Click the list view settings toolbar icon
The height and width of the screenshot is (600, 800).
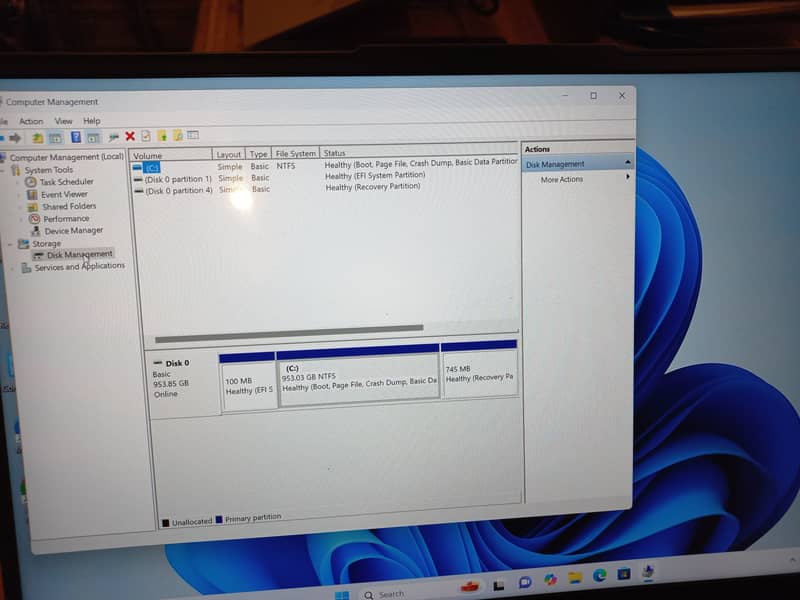(x=193, y=135)
